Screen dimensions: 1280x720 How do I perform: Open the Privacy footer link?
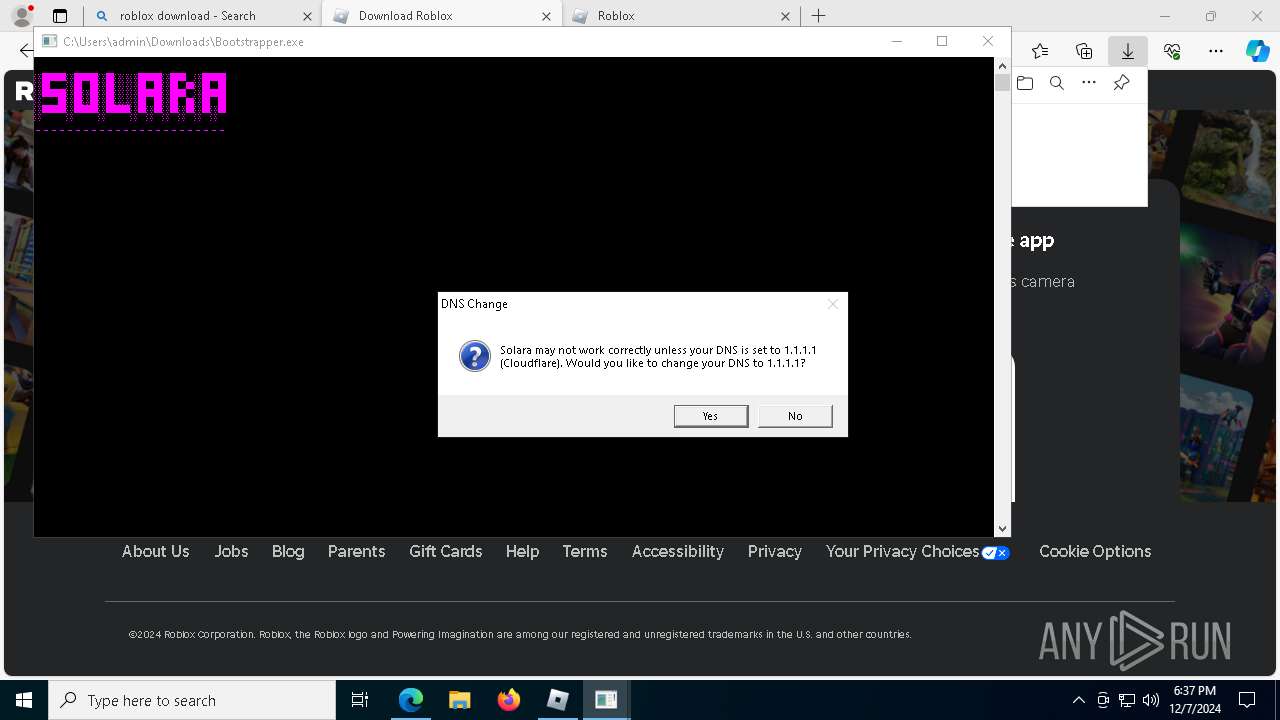tap(775, 552)
